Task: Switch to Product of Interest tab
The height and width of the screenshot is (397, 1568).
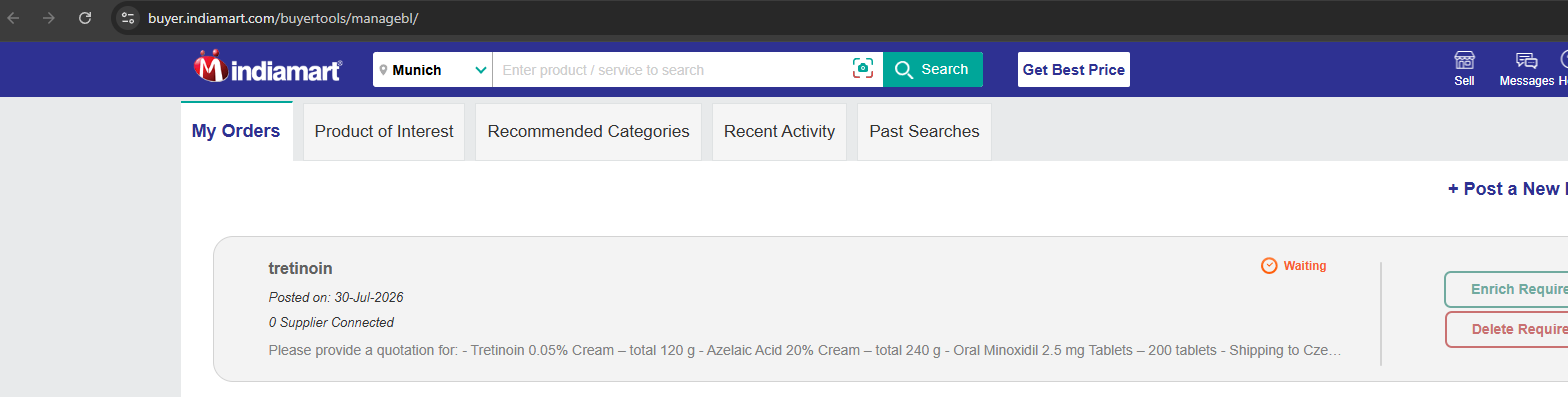Action: (x=384, y=132)
